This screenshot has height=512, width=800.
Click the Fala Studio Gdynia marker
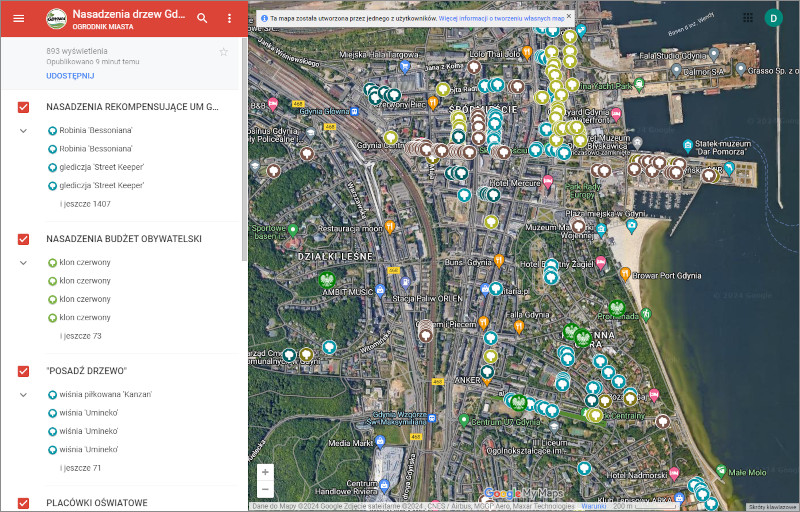click(x=714, y=54)
